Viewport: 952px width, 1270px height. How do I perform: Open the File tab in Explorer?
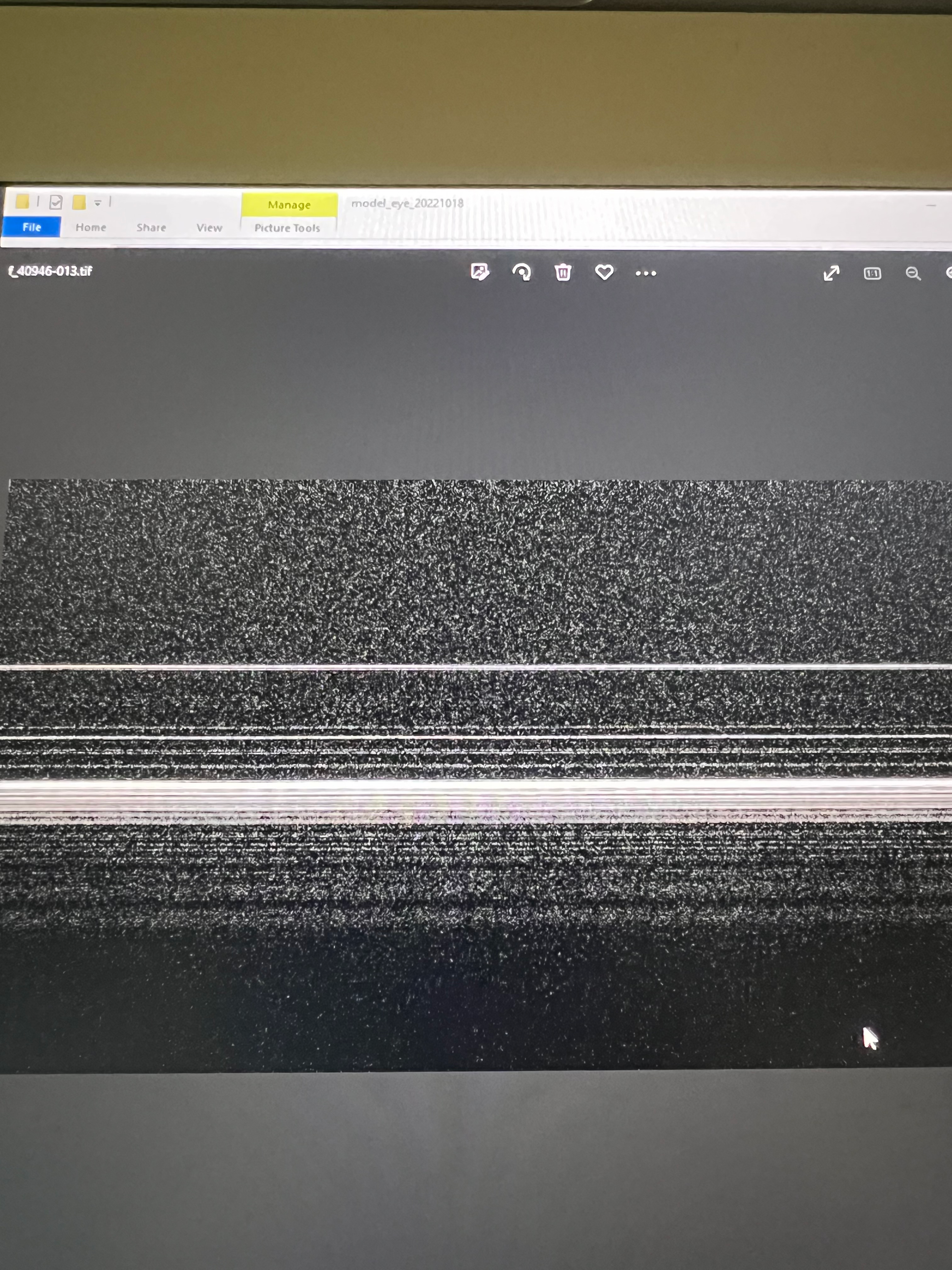(x=31, y=227)
